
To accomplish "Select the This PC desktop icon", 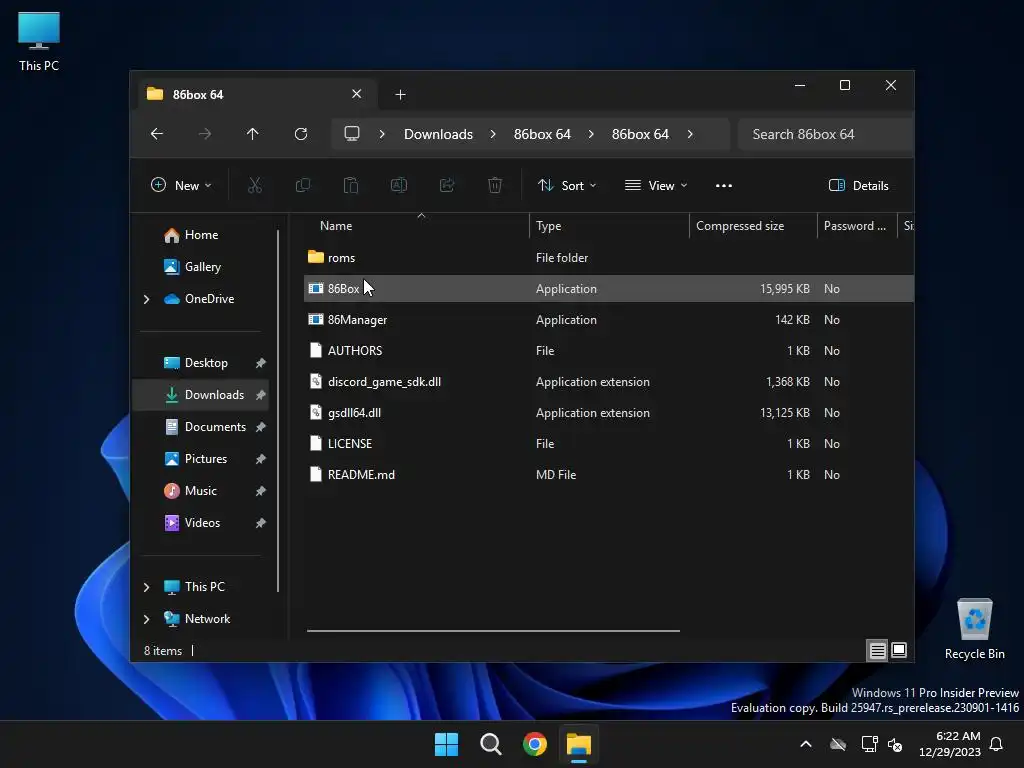I will click(39, 40).
